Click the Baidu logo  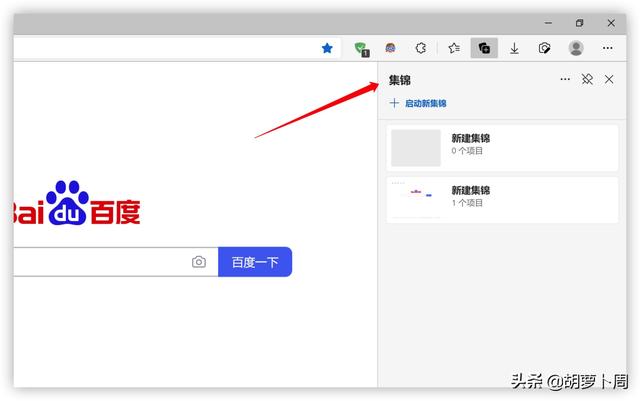[77, 203]
